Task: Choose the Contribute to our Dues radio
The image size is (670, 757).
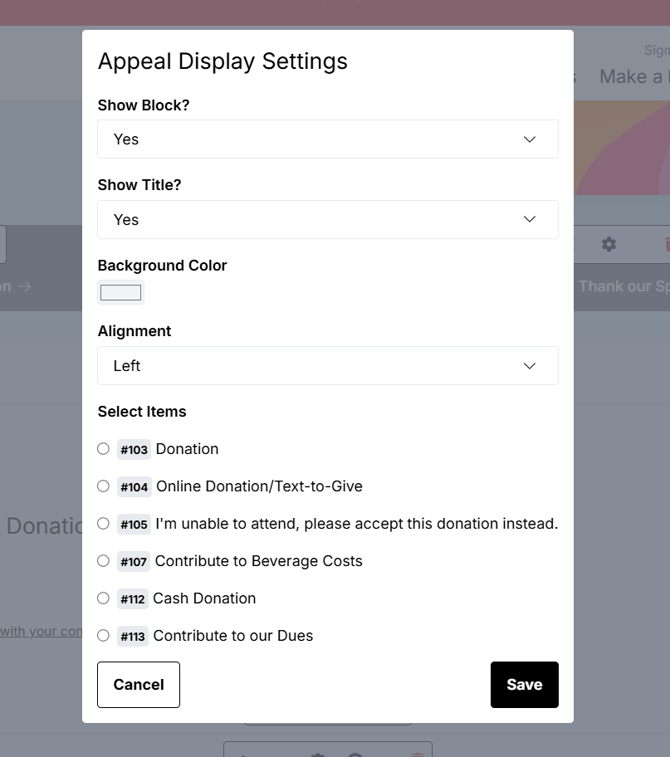Action: pos(103,635)
